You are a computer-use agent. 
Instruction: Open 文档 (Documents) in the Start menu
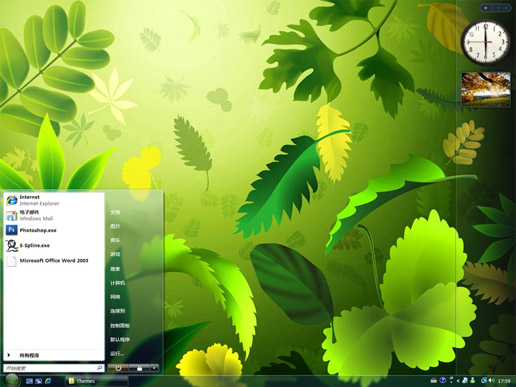tap(115, 212)
